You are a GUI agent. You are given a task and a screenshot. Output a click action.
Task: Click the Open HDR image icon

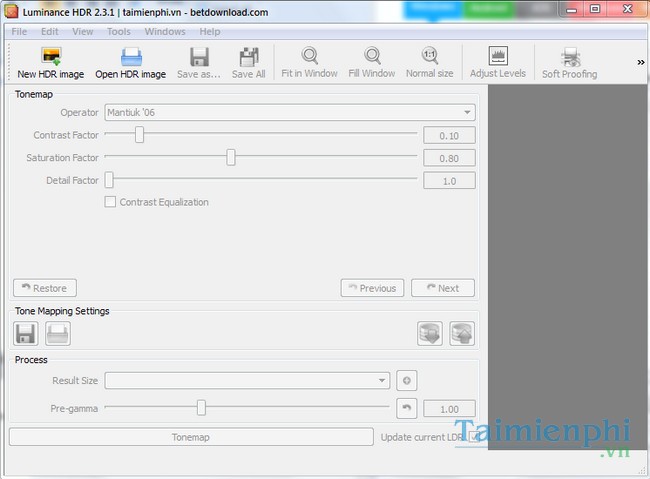click(130, 57)
